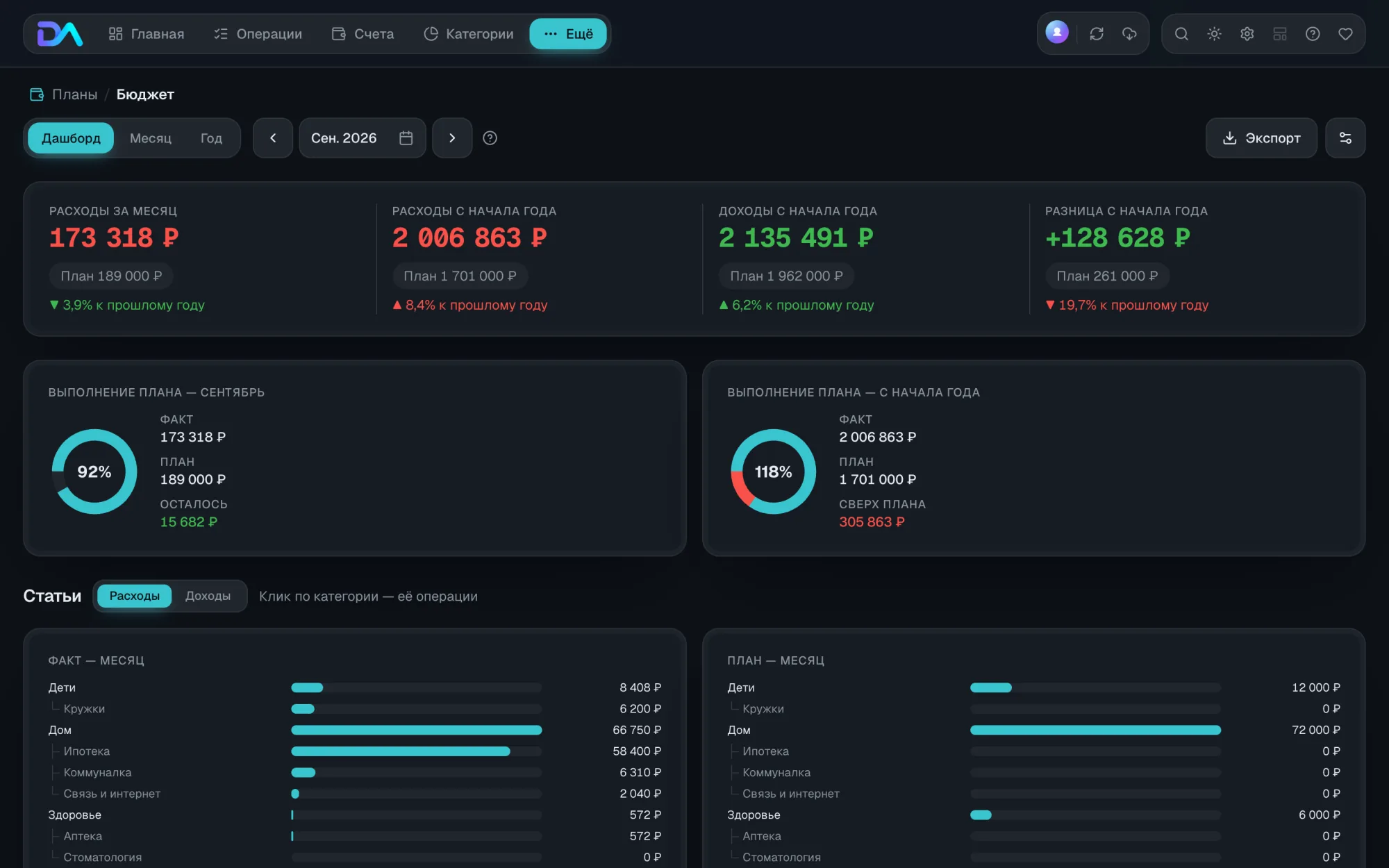Screen dimensions: 1389x868
Task: Toggle light theme with sun icon
Action: pos(1214,33)
